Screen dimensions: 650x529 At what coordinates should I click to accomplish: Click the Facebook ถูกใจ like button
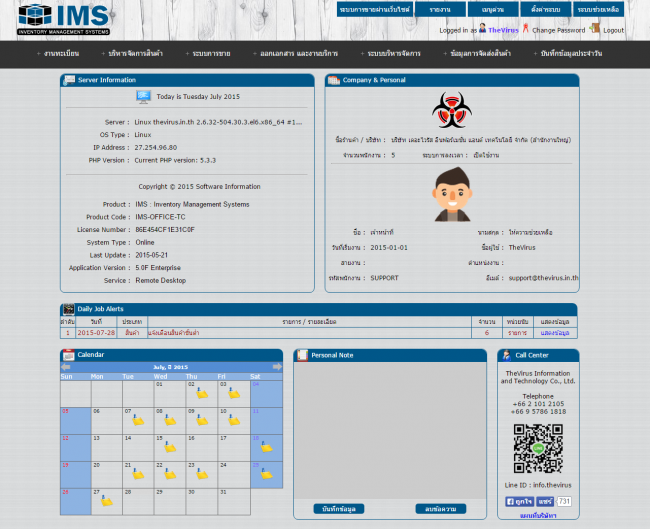pyautogui.click(x=519, y=502)
